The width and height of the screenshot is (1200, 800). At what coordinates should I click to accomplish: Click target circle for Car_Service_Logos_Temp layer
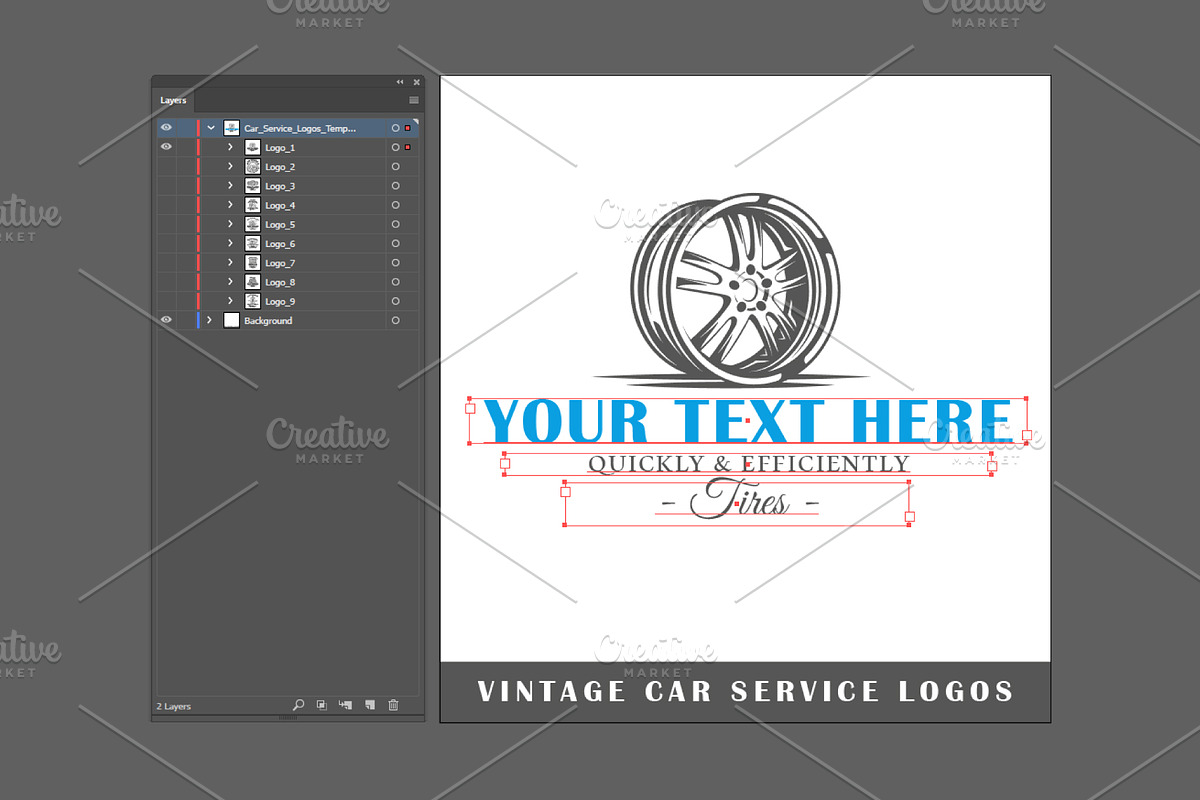click(395, 128)
